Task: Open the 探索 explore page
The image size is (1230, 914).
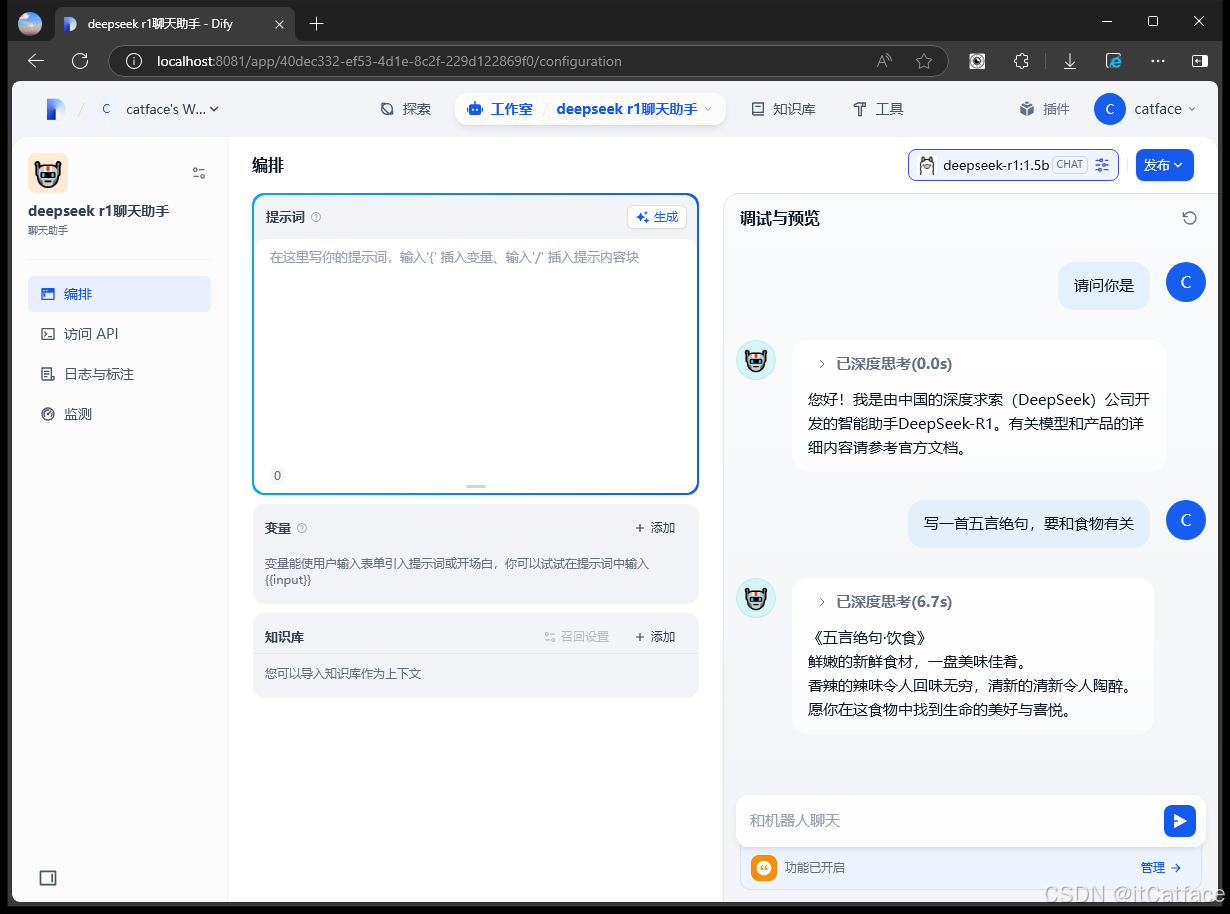Action: pyautogui.click(x=406, y=109)
